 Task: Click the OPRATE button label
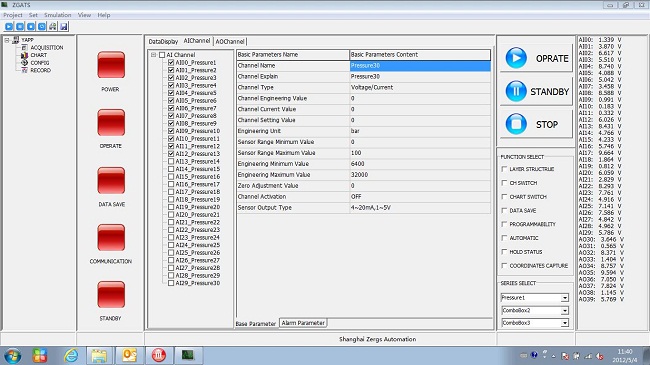tap(552, 58)
